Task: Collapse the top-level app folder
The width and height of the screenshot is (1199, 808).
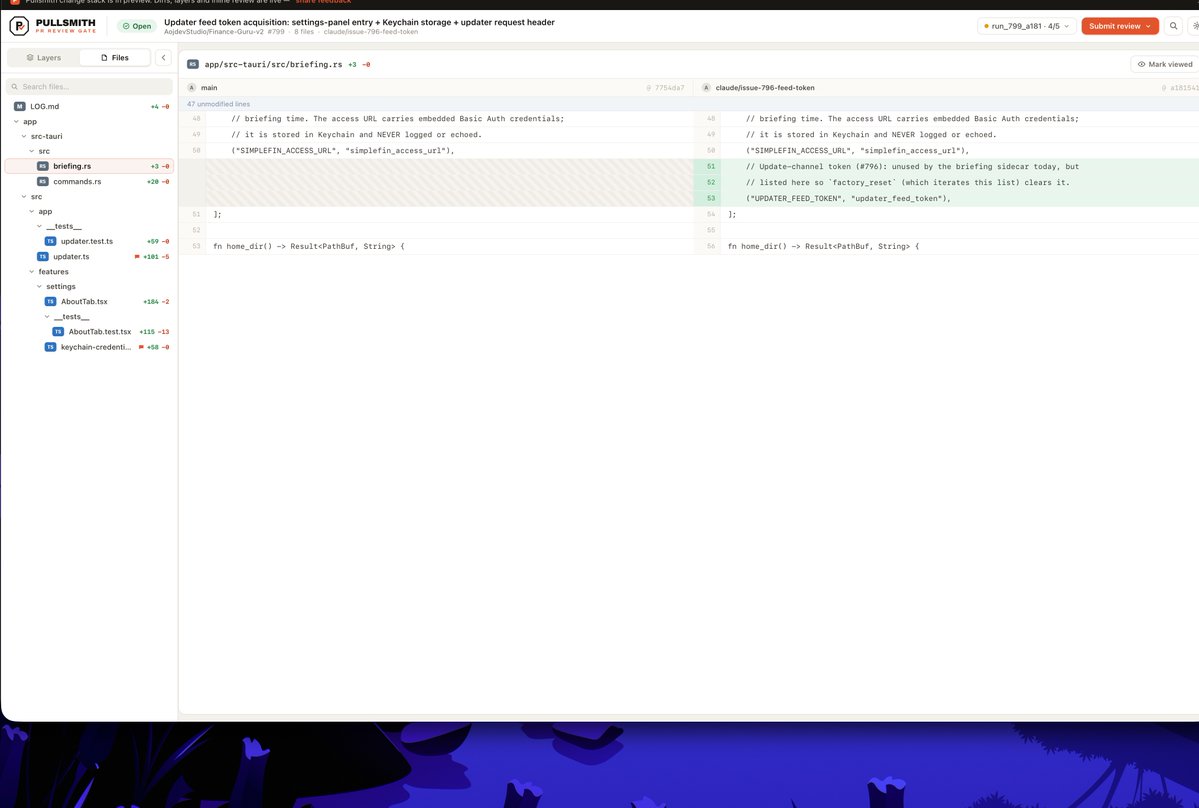Action: [16, 122]
